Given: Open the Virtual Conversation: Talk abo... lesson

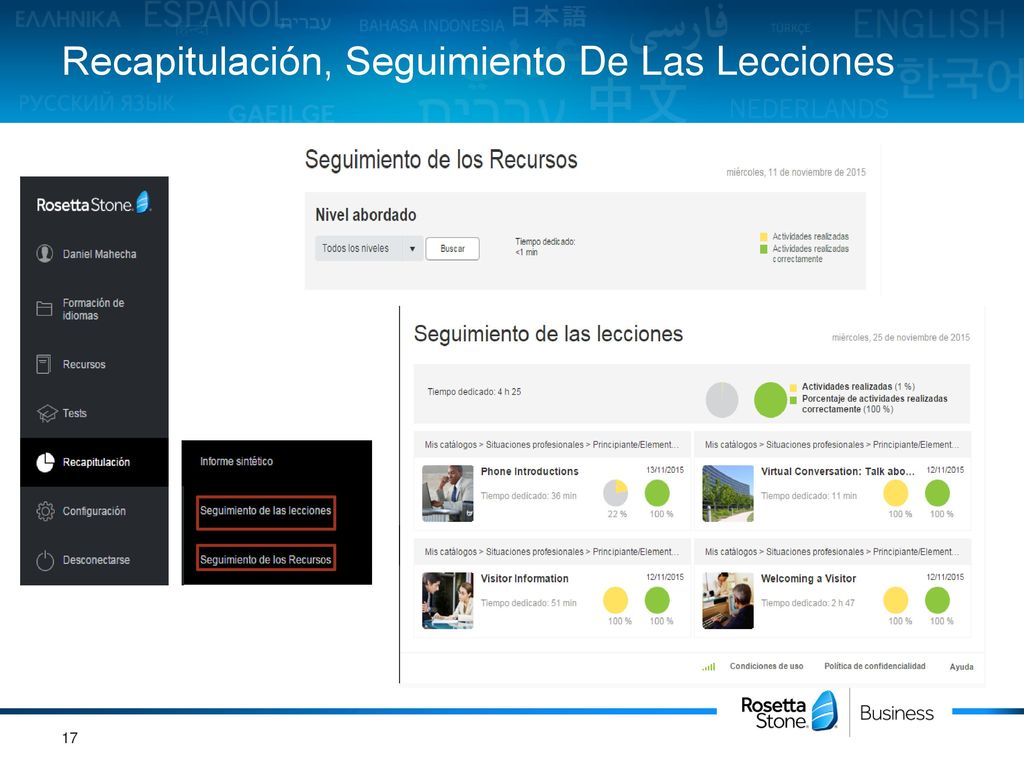Looking at the screenshot, I should click(x=837, y=472).
